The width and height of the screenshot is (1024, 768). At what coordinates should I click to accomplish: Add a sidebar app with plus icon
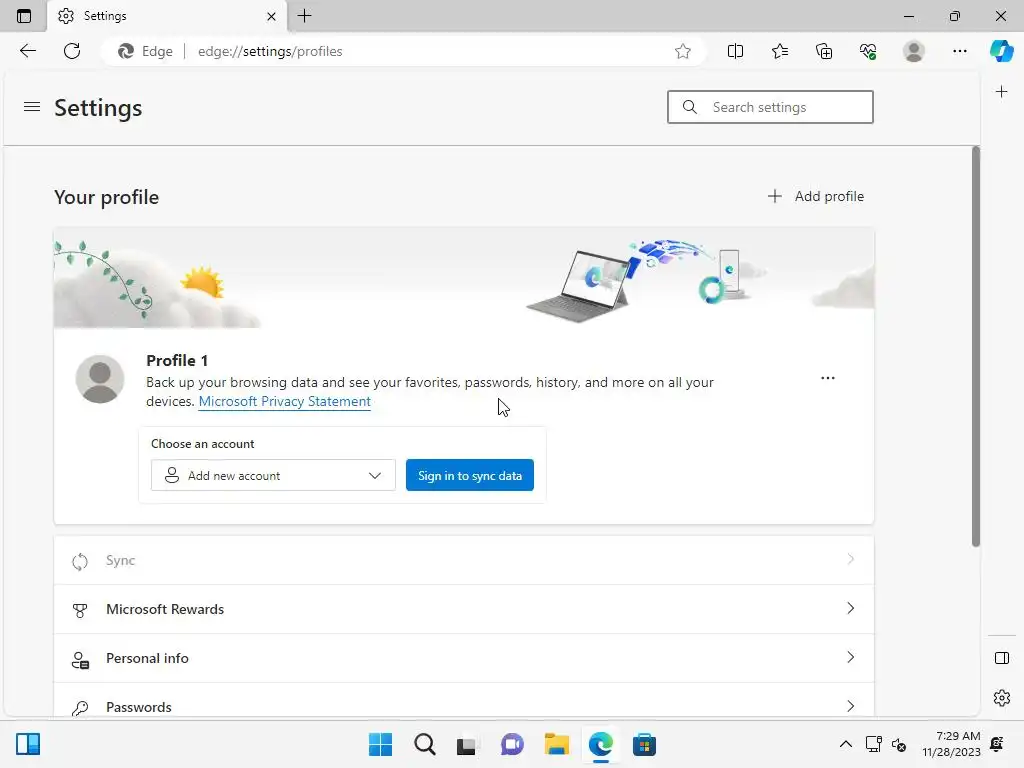[1001, 92]
